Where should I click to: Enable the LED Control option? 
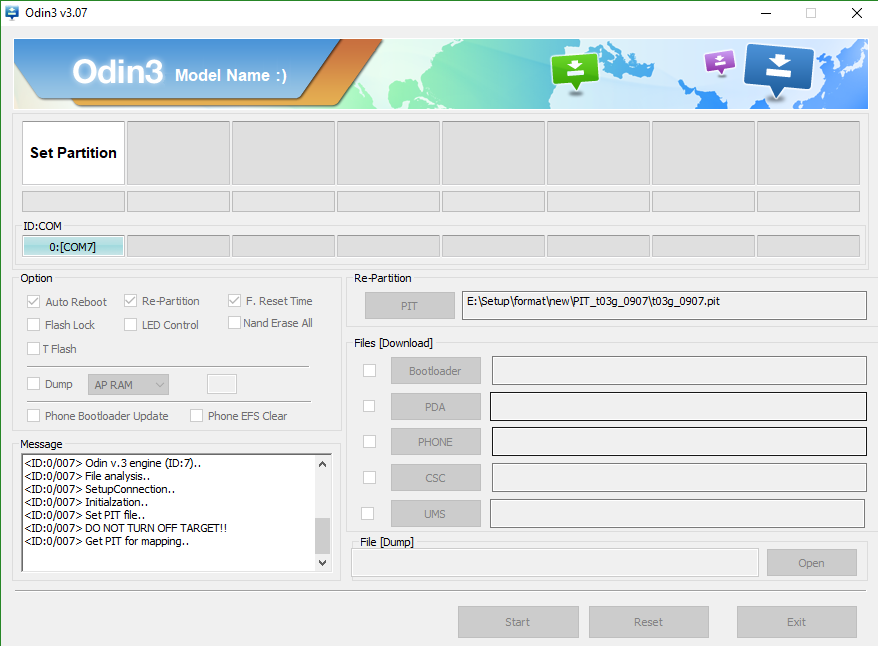(x=130, y=325)
